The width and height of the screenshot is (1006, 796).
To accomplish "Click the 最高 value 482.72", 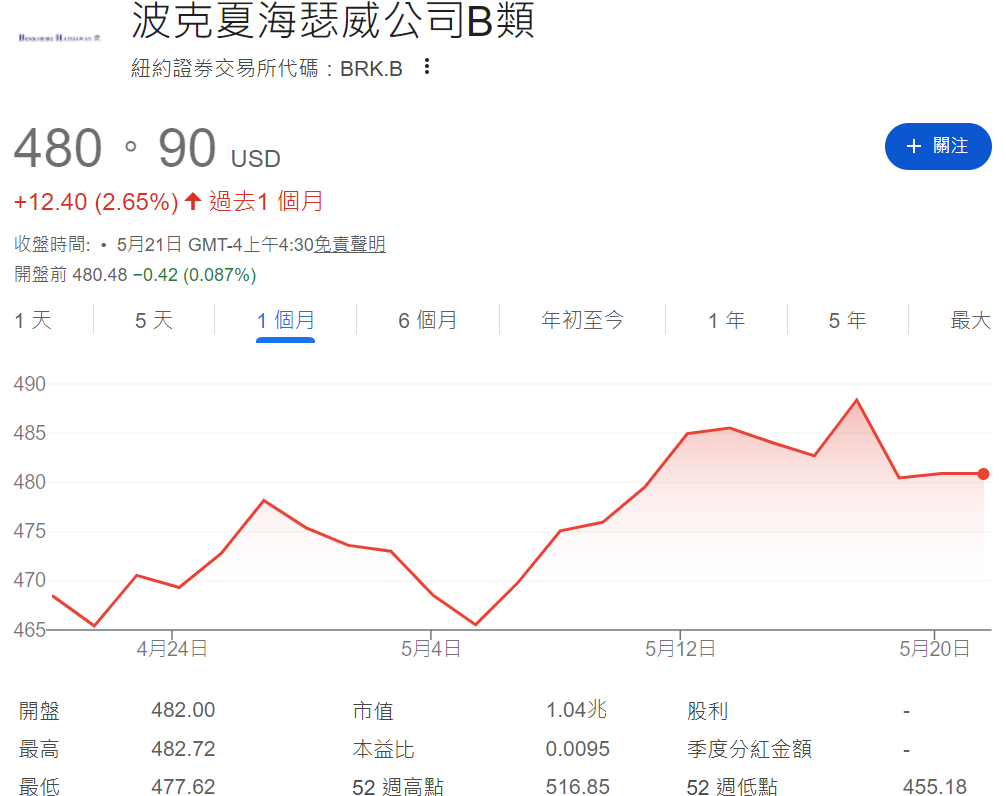I will coord(183,749).
